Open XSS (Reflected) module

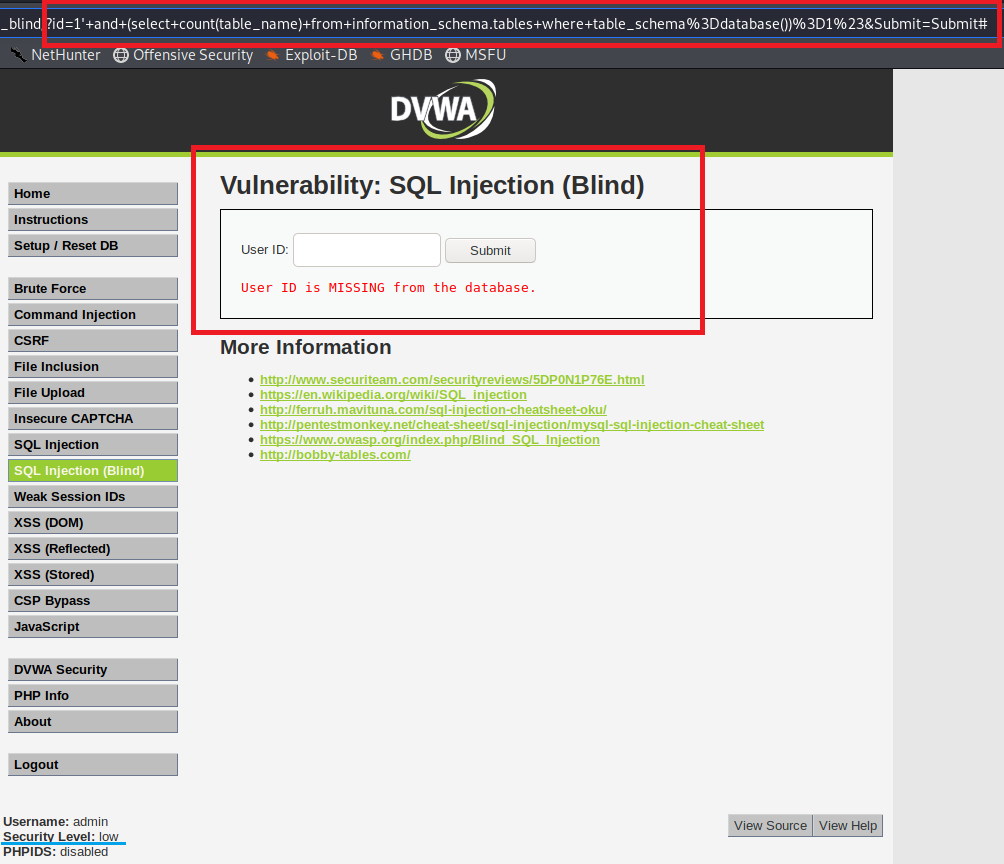tap(93, 549)
